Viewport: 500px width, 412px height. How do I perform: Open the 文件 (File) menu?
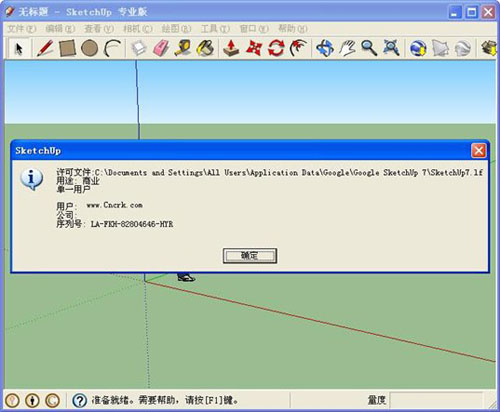pos(22,29)
